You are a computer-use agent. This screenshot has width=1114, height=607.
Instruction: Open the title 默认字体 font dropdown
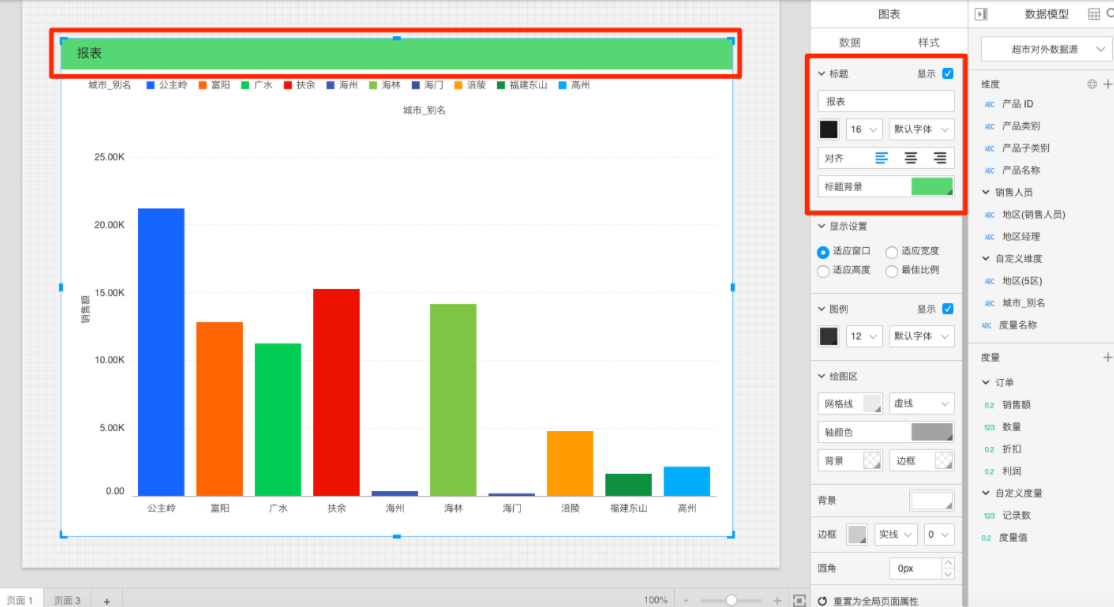(x=921, y=129)
